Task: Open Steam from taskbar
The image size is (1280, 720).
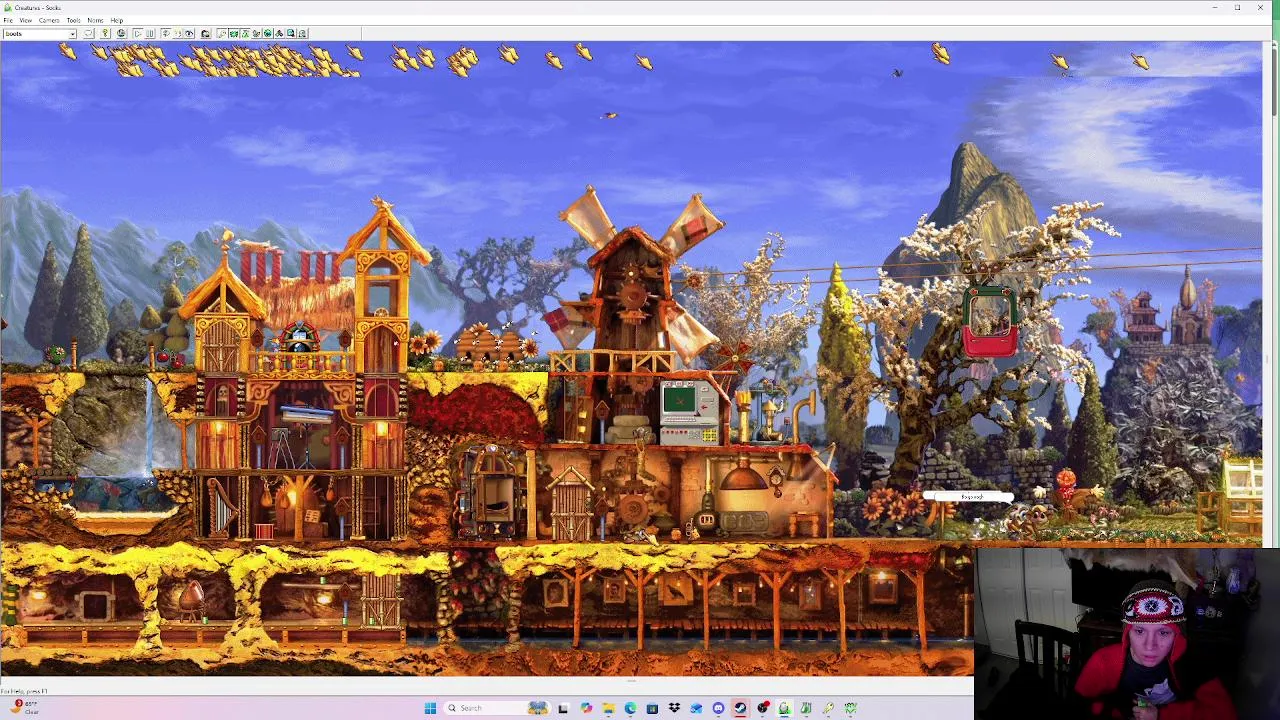Action: [x=740, y=708]
